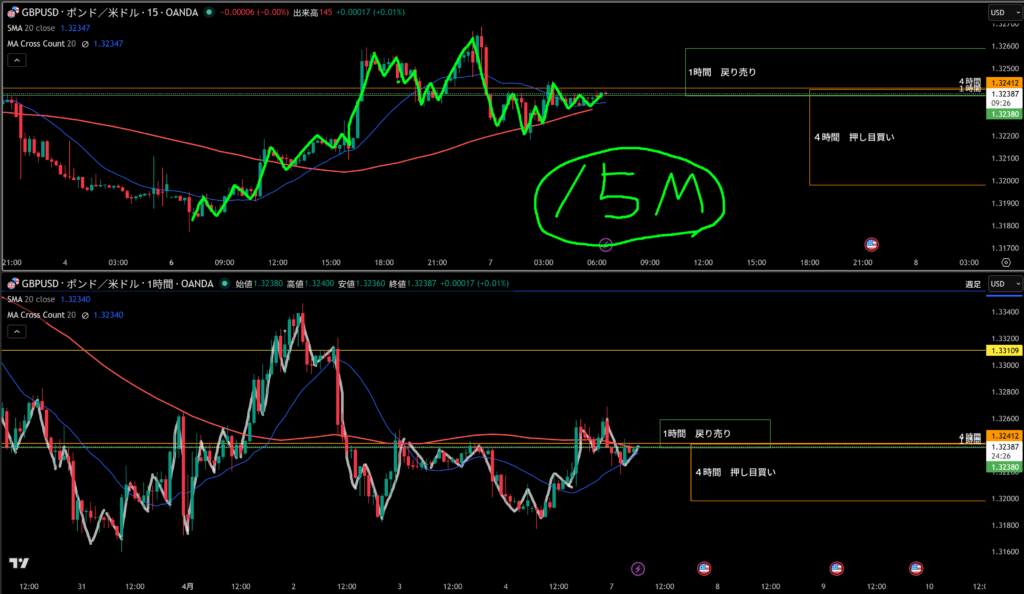Click the last US flag icon on the bottom timeline
The image size is (1024, 594).
915,568
